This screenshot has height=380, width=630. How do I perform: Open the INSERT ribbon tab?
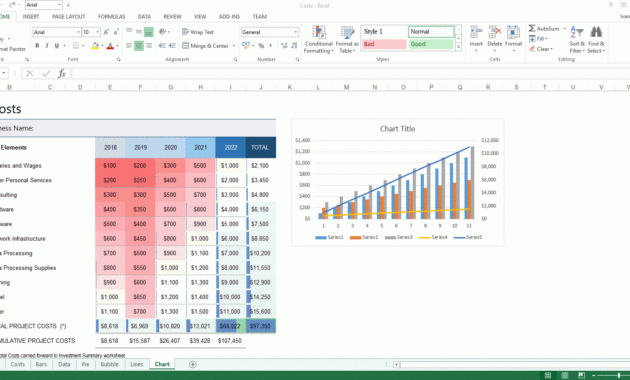pos(31,16)
